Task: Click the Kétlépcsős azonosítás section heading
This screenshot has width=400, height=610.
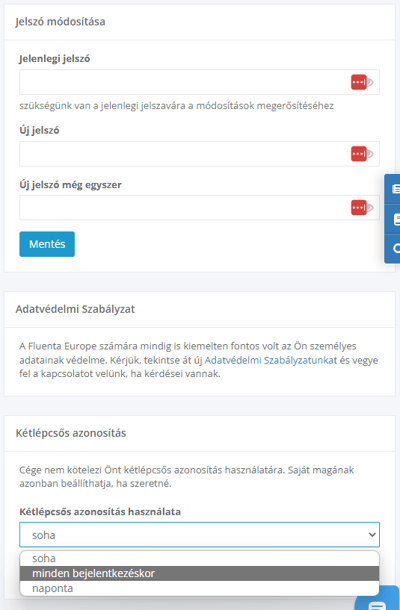Action: click(x=71, y=433)
